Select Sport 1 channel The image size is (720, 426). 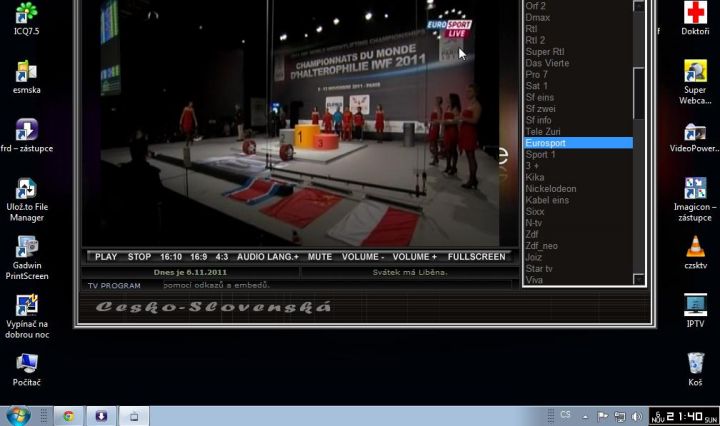[540, 155]
